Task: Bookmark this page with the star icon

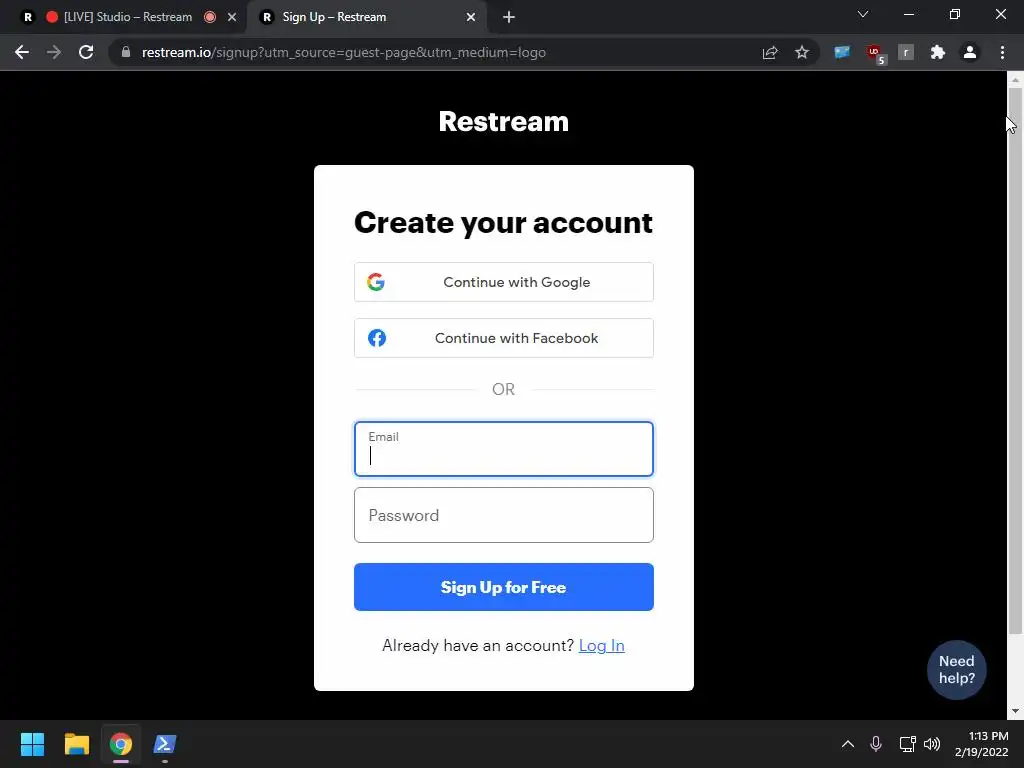Action: pyautogui.click(x=802, y=52)
